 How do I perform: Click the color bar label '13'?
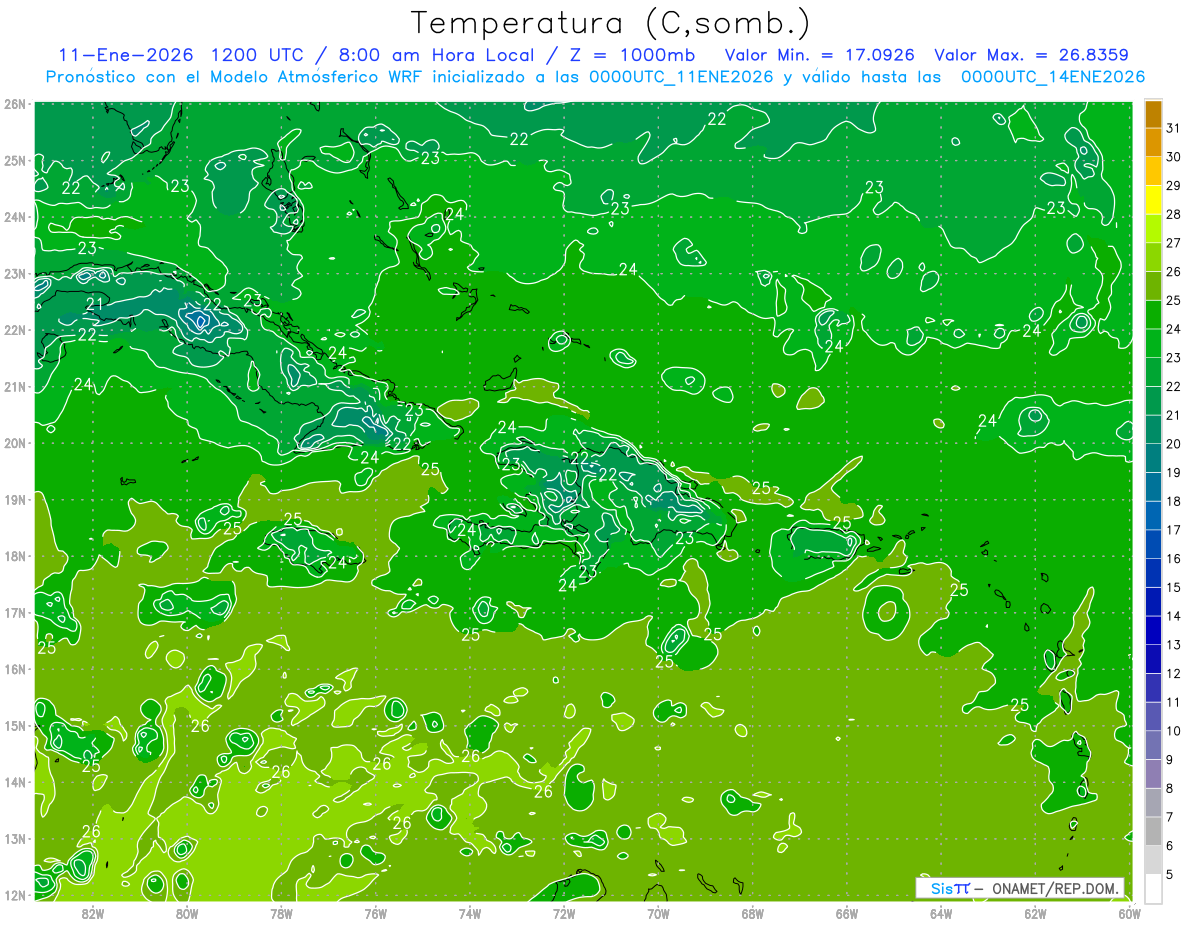click(x=1174, y=645)
